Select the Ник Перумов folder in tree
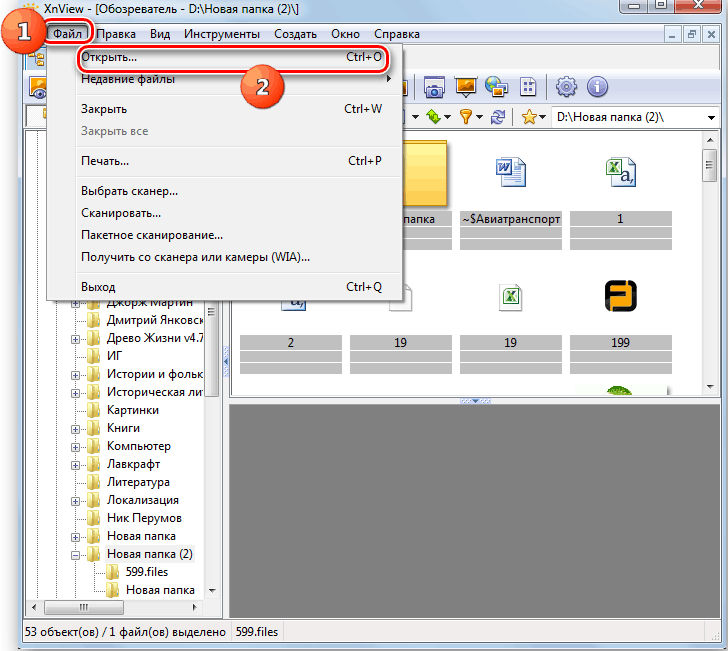 coord(144,518)
